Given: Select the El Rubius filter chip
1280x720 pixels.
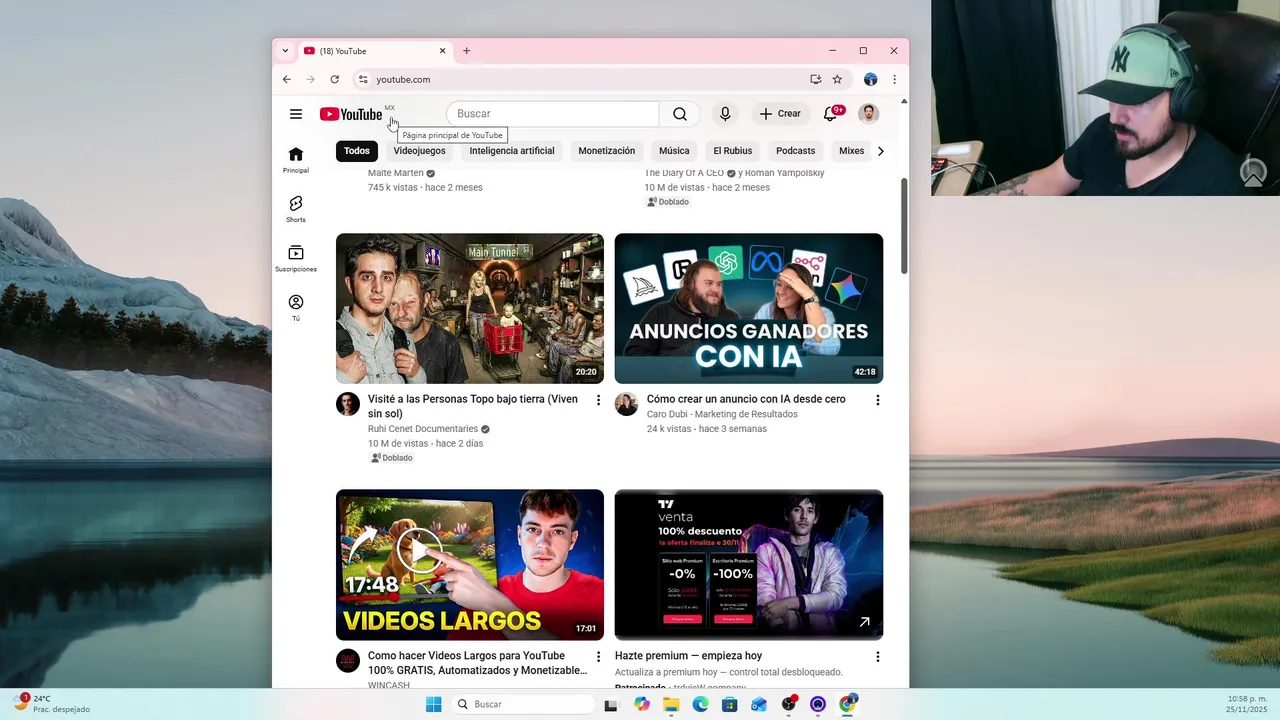Looking at the screenshot, I should click(733, 151).
